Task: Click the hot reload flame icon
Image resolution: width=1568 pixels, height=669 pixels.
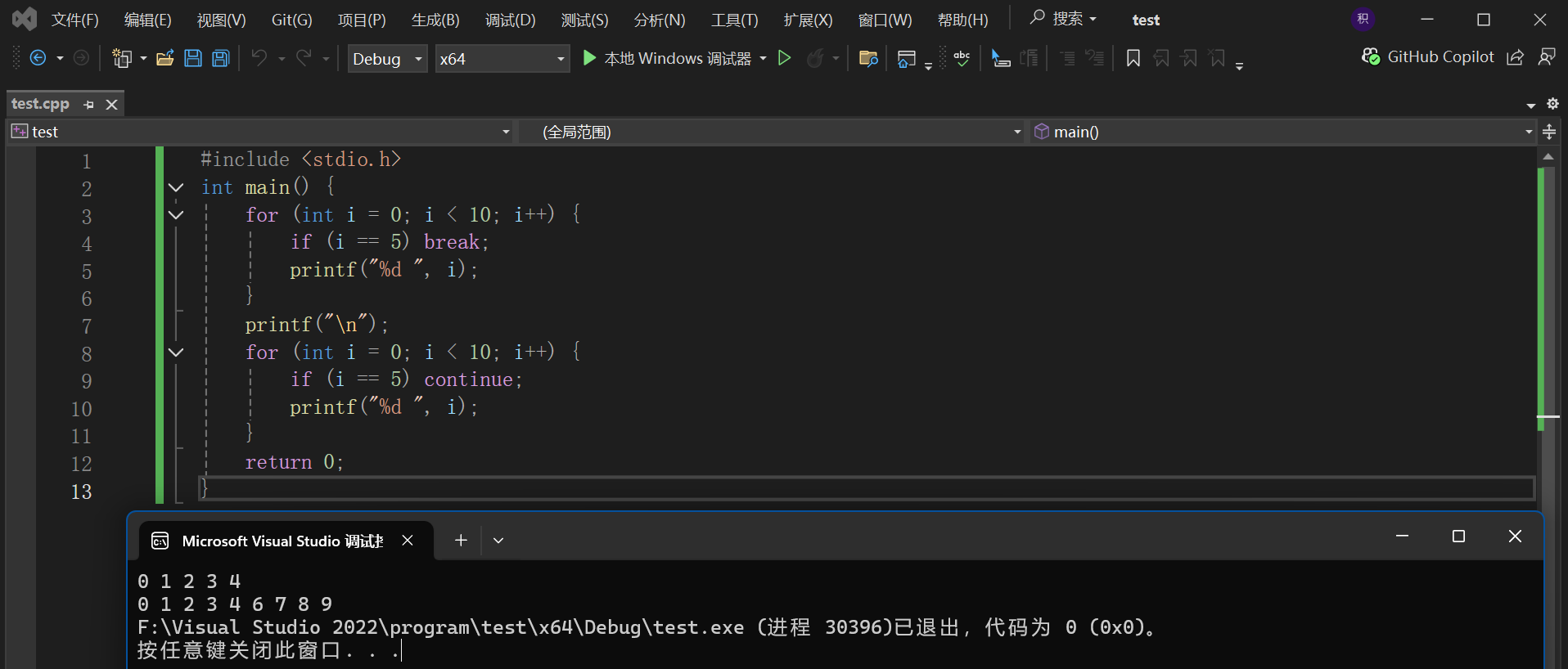Action: point(815,58)
